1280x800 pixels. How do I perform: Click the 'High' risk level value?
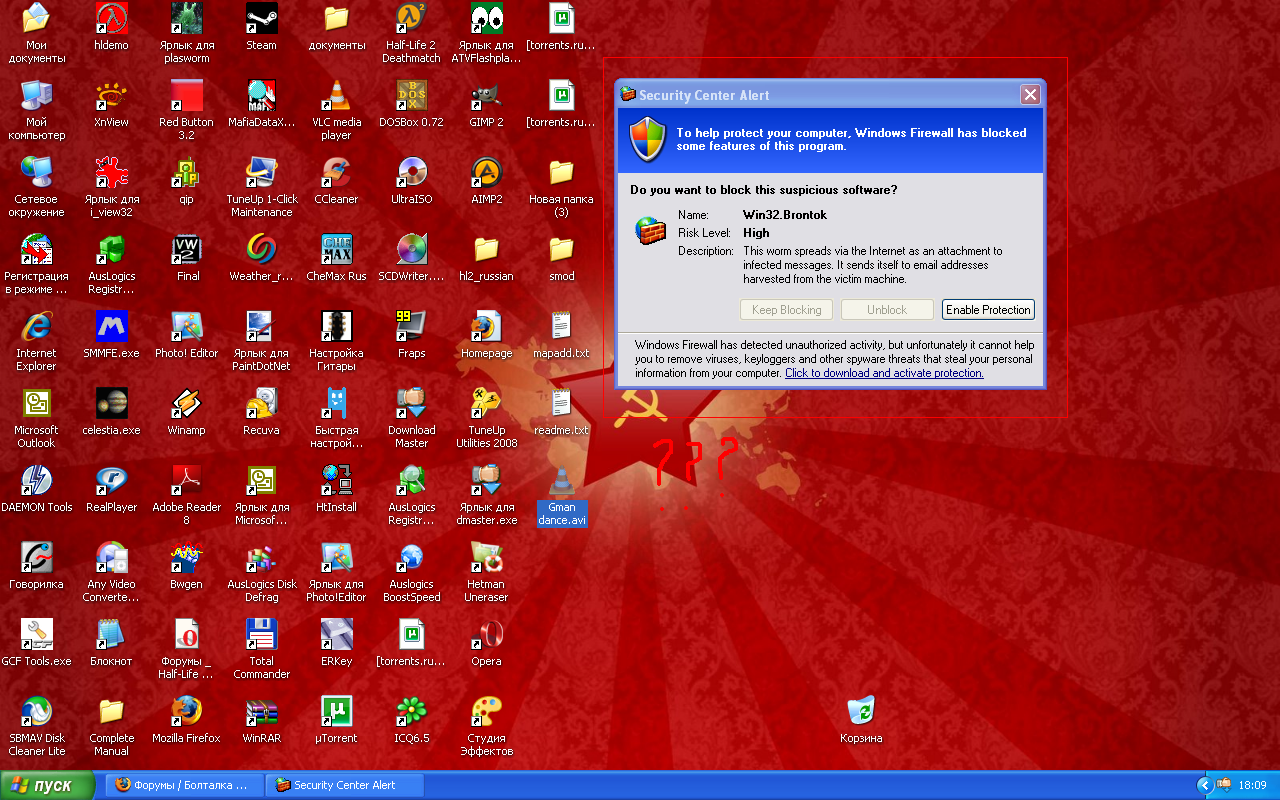pos(756,233)
